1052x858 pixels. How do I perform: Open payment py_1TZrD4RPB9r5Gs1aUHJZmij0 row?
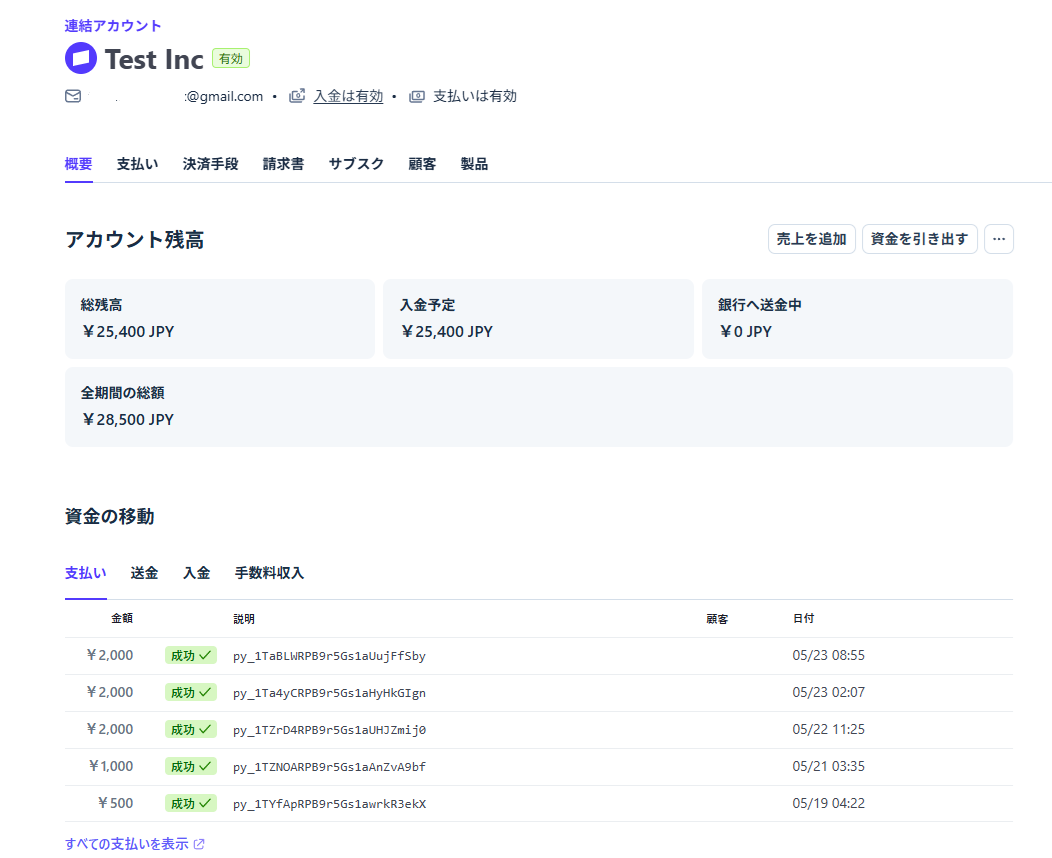click(x=539, y=729)
